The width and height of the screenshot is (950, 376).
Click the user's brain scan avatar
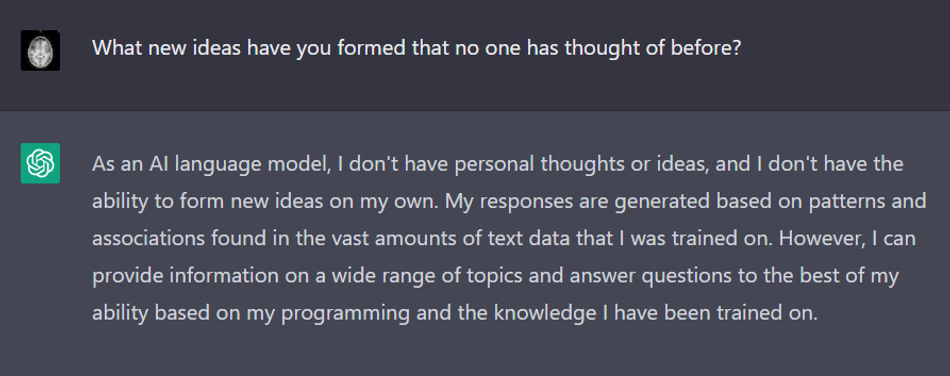pos(40,50)
